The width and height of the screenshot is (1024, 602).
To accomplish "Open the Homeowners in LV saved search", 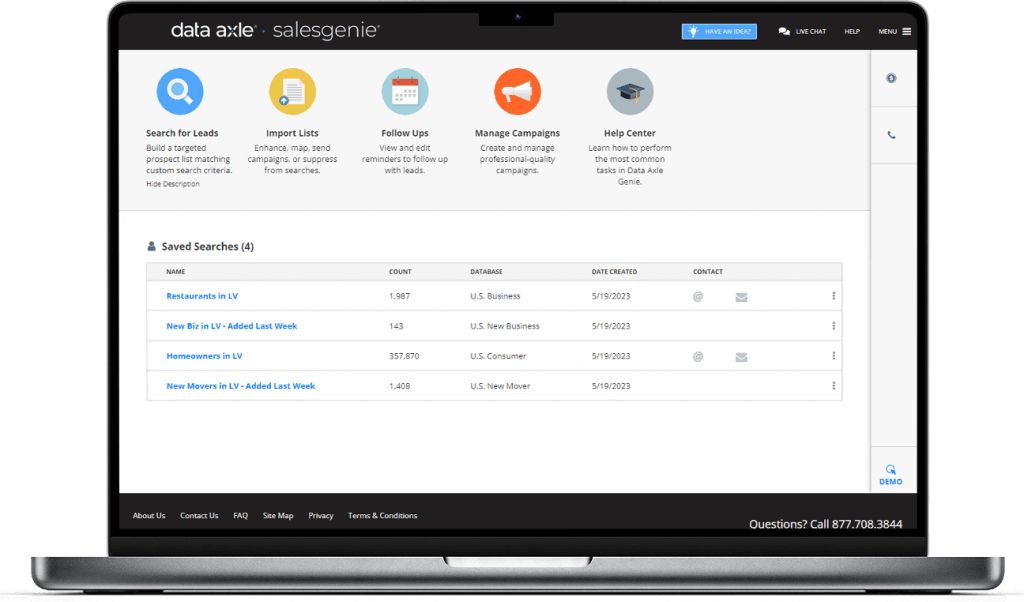I will pyautogui.click(x=204, y=356).
